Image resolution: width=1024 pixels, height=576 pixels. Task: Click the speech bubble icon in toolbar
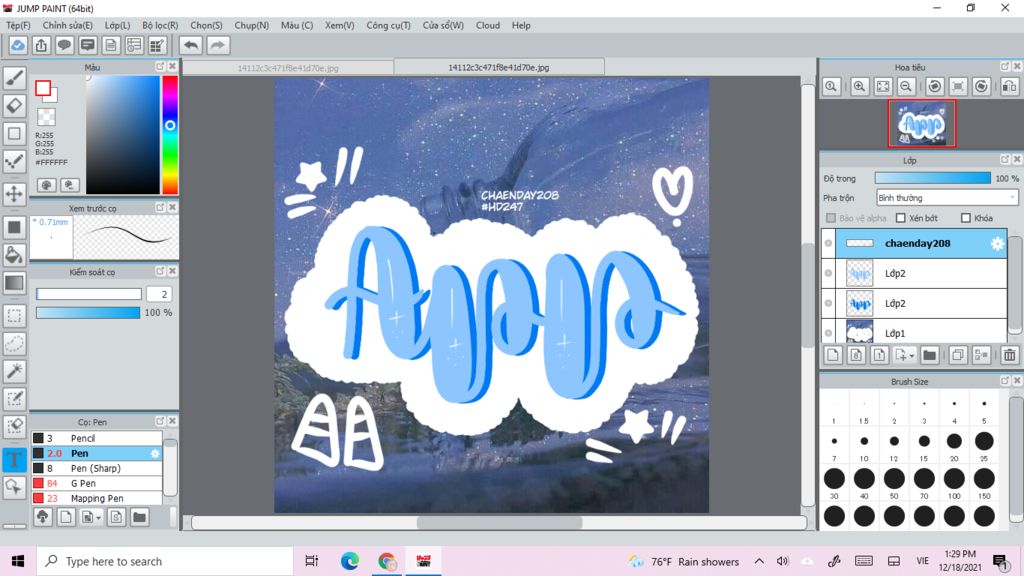pos(64,45)
